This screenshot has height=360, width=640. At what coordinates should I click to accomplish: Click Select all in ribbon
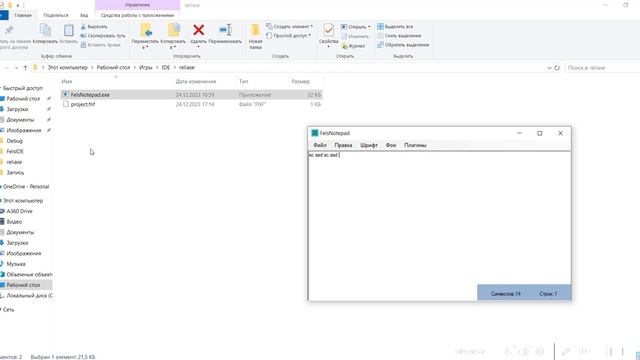(395, 27)
